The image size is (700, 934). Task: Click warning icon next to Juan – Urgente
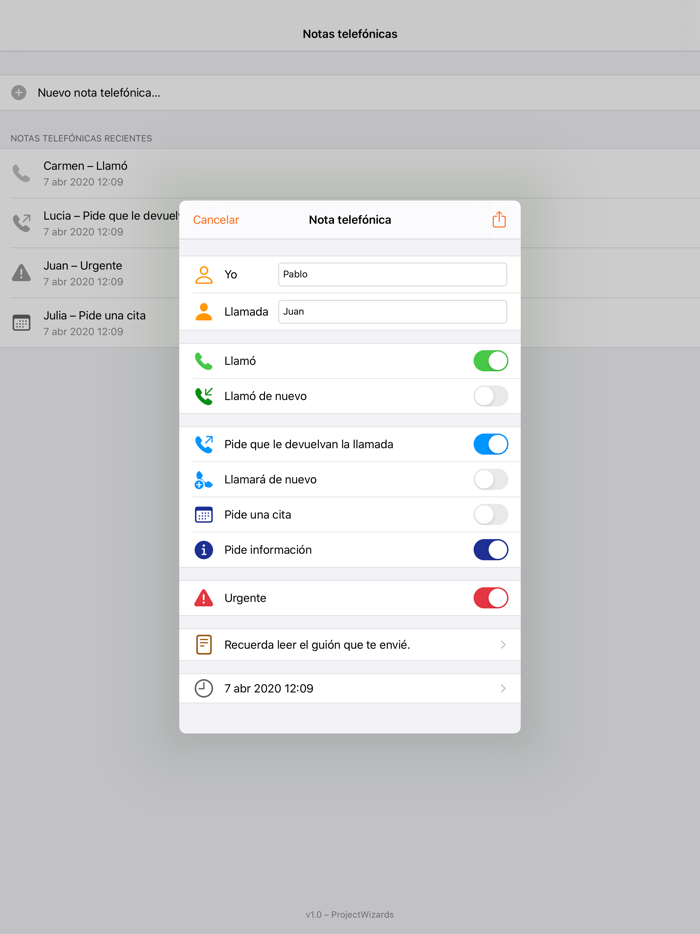[x=21, y=273]
